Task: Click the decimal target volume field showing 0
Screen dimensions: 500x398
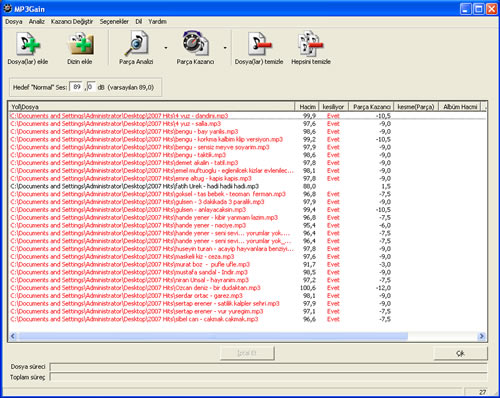Action: point(91,87)
